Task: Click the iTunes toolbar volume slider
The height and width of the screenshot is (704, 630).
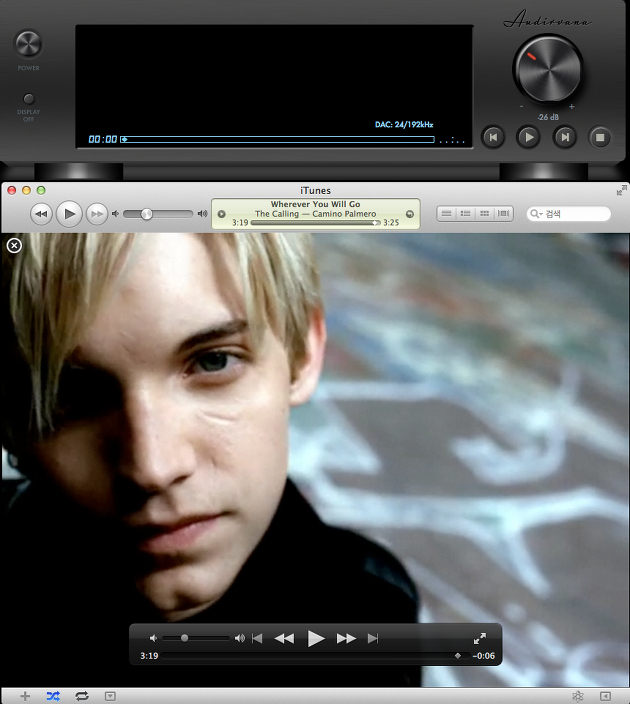Action: pos(158,214)
